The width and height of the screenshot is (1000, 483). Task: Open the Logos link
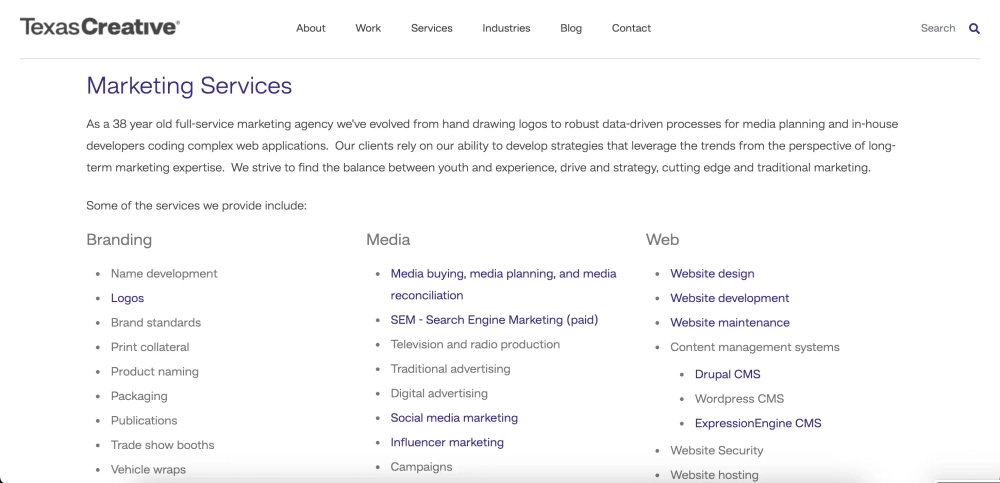click(128, 298)
